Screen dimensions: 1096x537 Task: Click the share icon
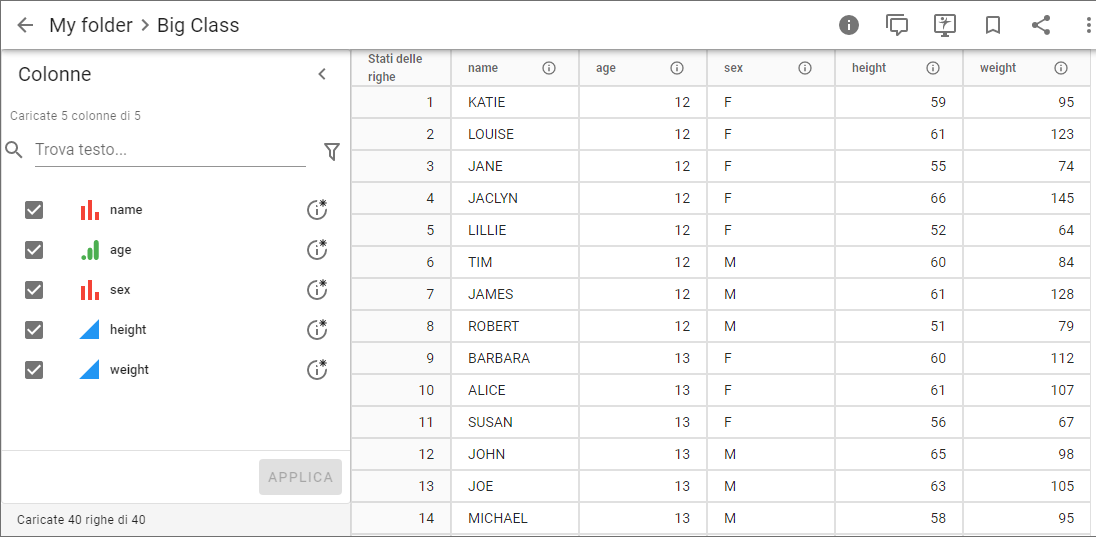1041,25
